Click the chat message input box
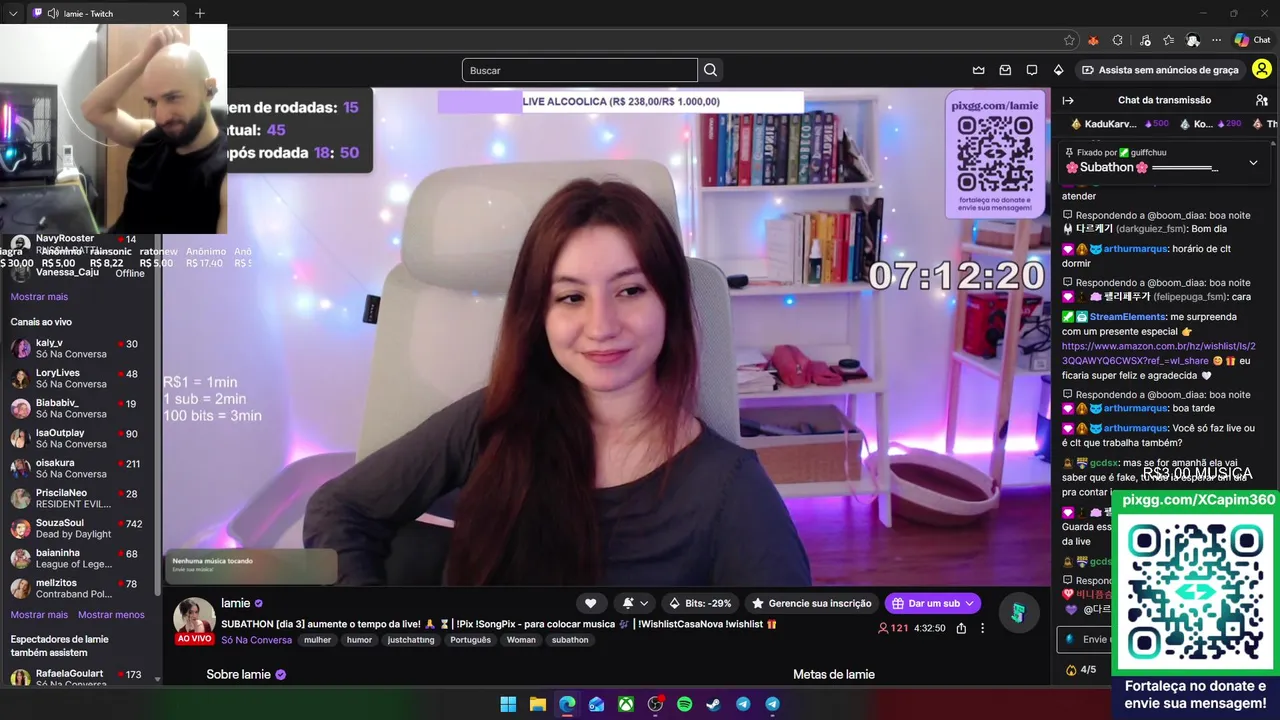This screenshot has width=1280, height=720. point(1085,639)
